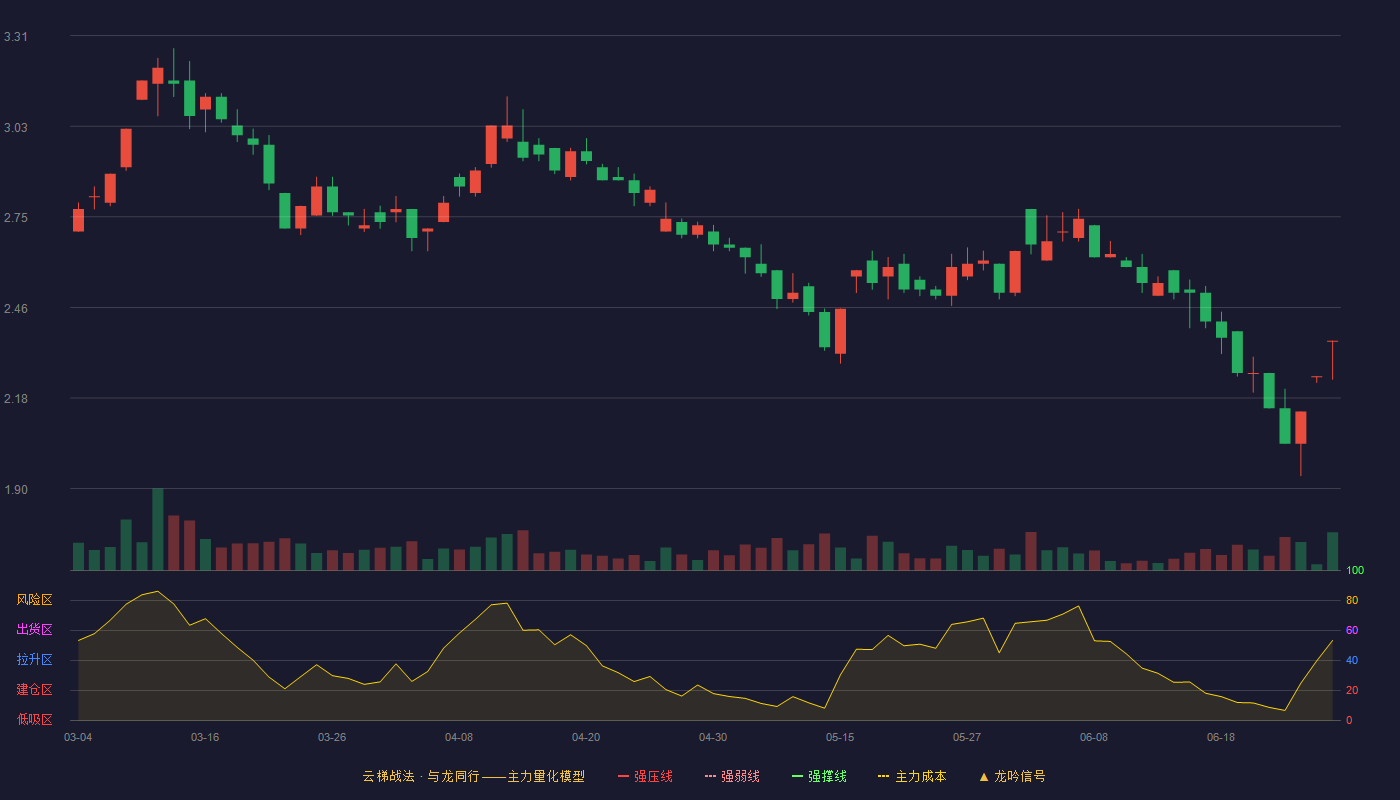Screen dimensions: 1400x800
Task: Click the 拉升区 zone label
Action: (34, 660)
